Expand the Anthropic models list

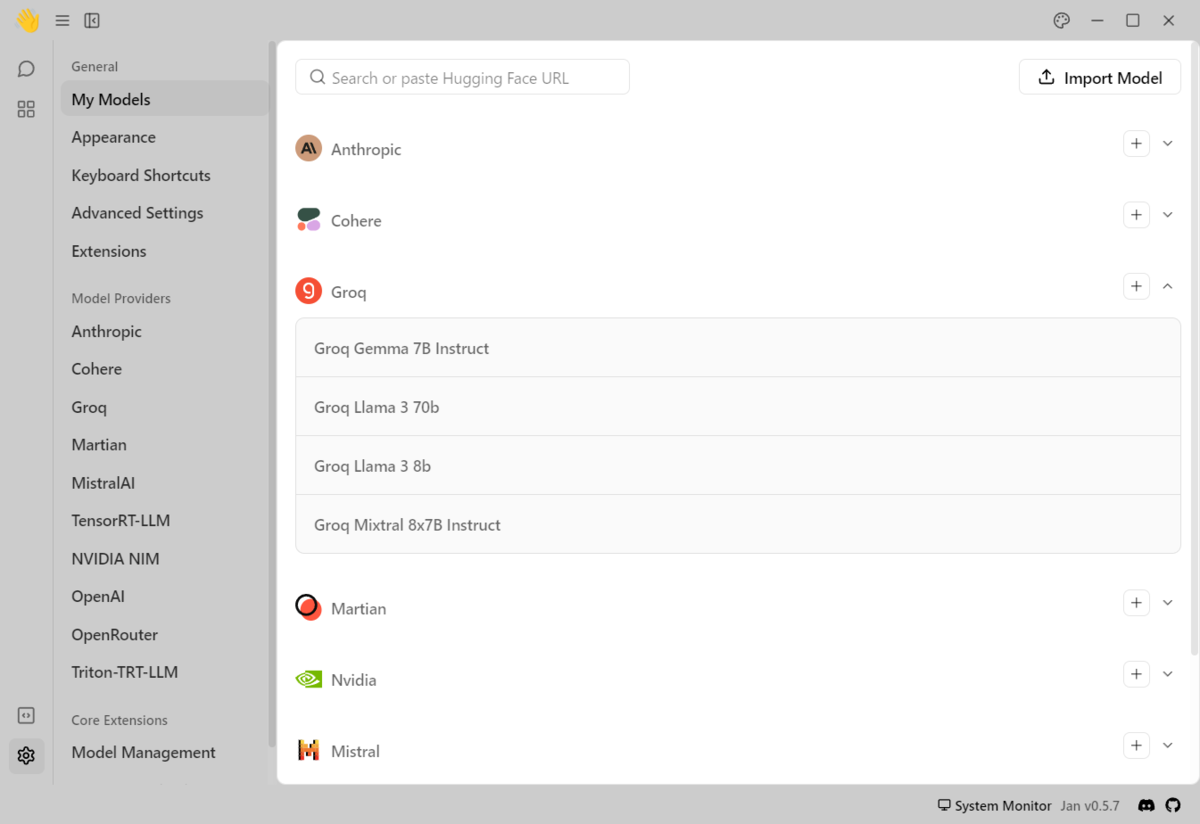click(1167, 144)
